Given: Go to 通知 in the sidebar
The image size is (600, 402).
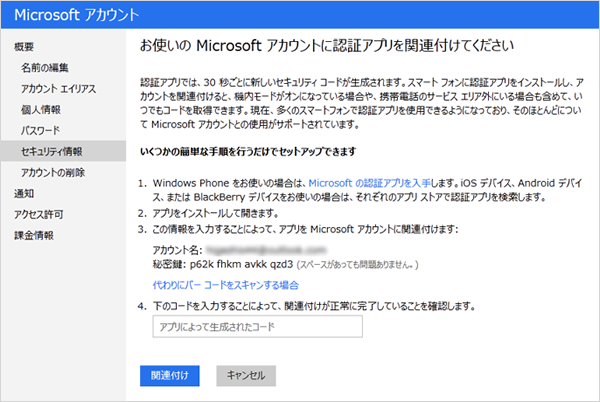Looking at the screenshot, I should coord(24,194).
